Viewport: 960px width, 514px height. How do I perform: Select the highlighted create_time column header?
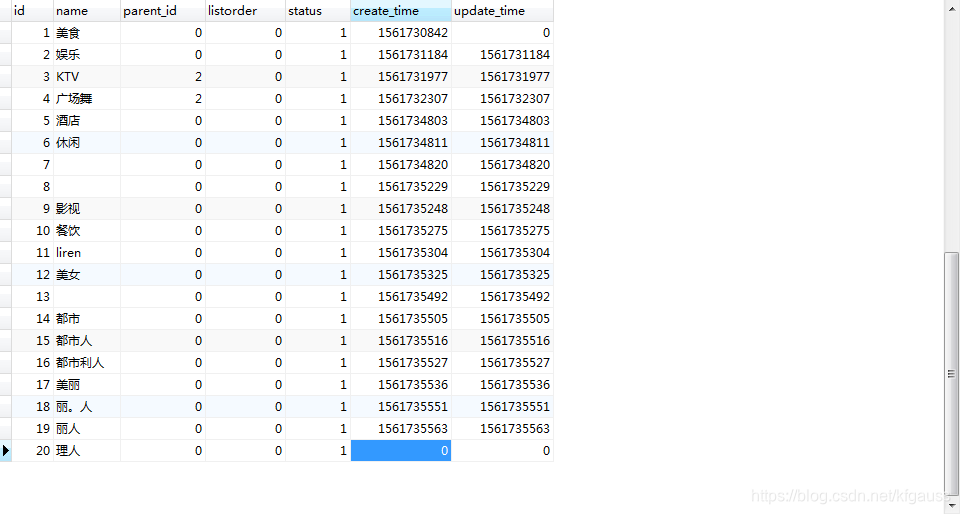tap(401, 11)
